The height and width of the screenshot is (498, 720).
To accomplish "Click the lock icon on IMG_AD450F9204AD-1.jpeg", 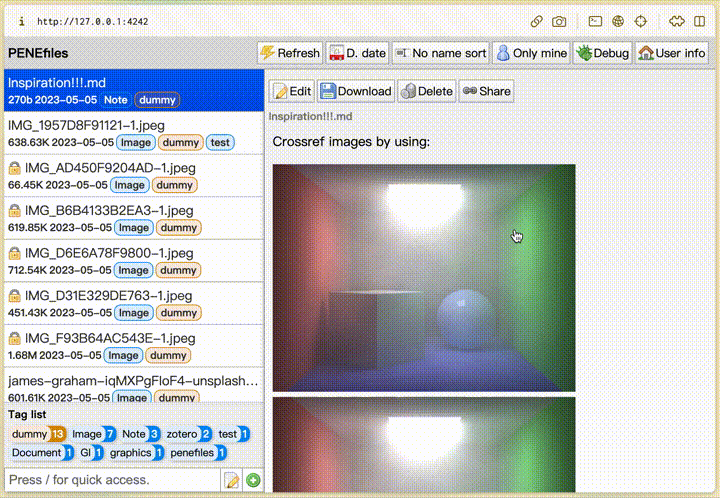I will [x=15, y=168].
